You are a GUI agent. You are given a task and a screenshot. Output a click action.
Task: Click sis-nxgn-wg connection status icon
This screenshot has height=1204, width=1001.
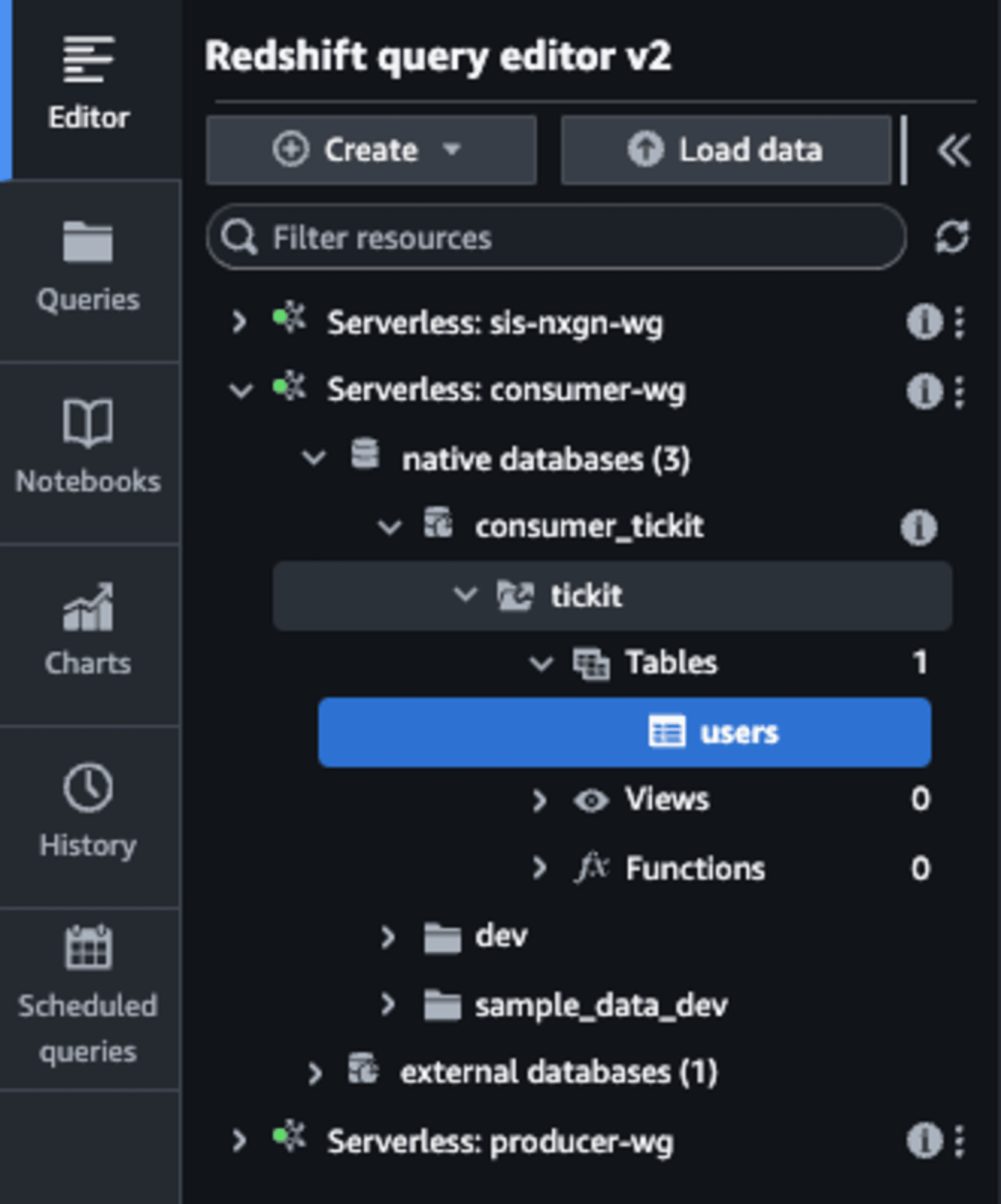click(x=289, y=317)
